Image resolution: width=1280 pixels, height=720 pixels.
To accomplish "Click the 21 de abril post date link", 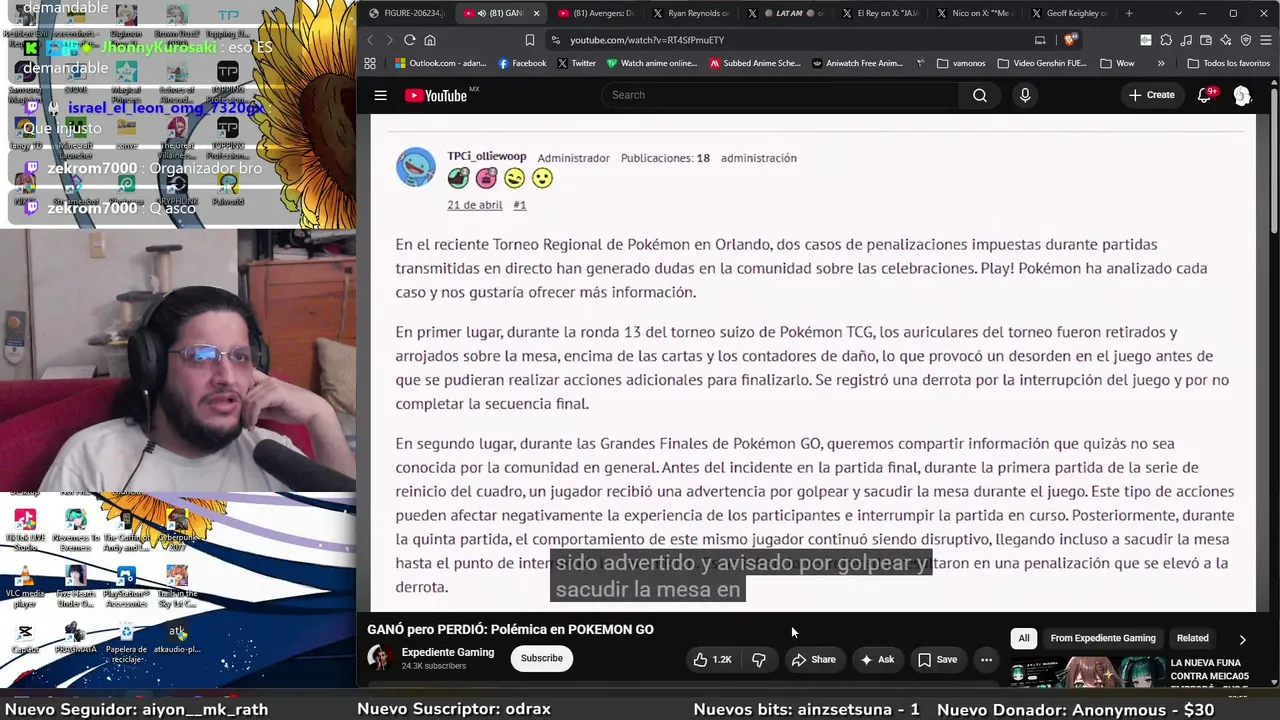I will tap(474, 205).
